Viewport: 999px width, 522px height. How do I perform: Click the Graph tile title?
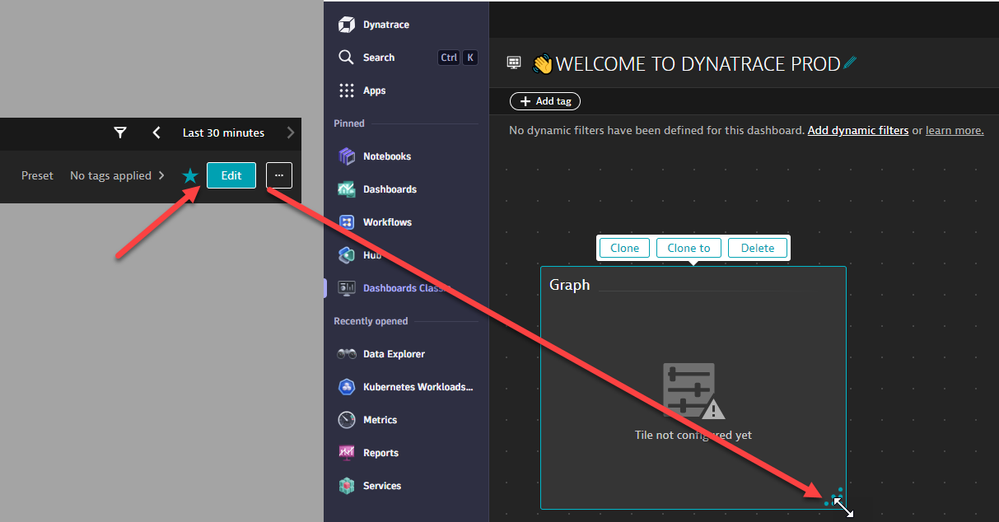click(x=570, y=285)
